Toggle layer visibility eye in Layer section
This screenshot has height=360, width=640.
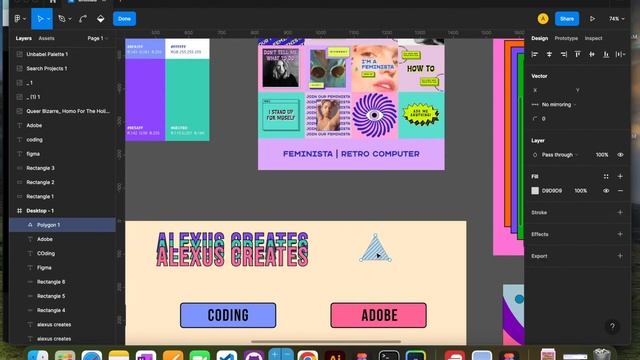(x=620, y=155)
